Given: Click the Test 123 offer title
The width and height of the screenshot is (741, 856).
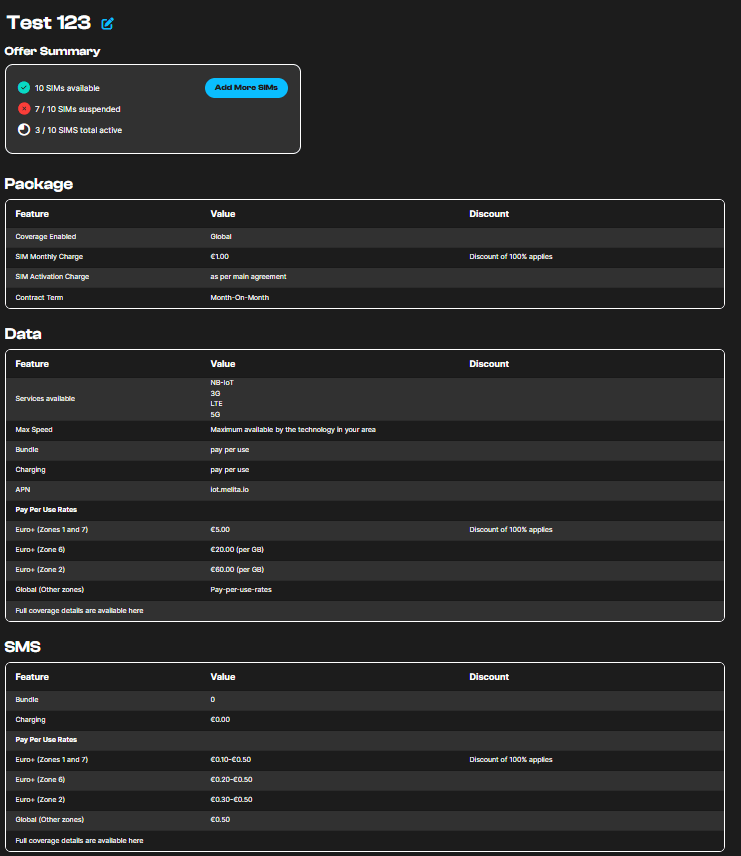Looking at the screenshot, I should 48,23.
